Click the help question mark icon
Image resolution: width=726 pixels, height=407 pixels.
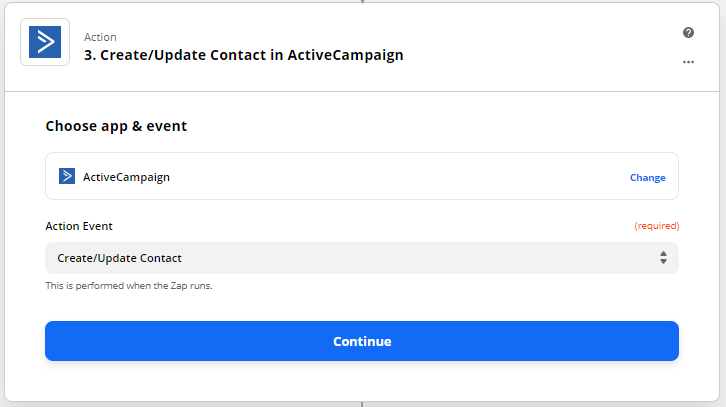coord(688,33)
